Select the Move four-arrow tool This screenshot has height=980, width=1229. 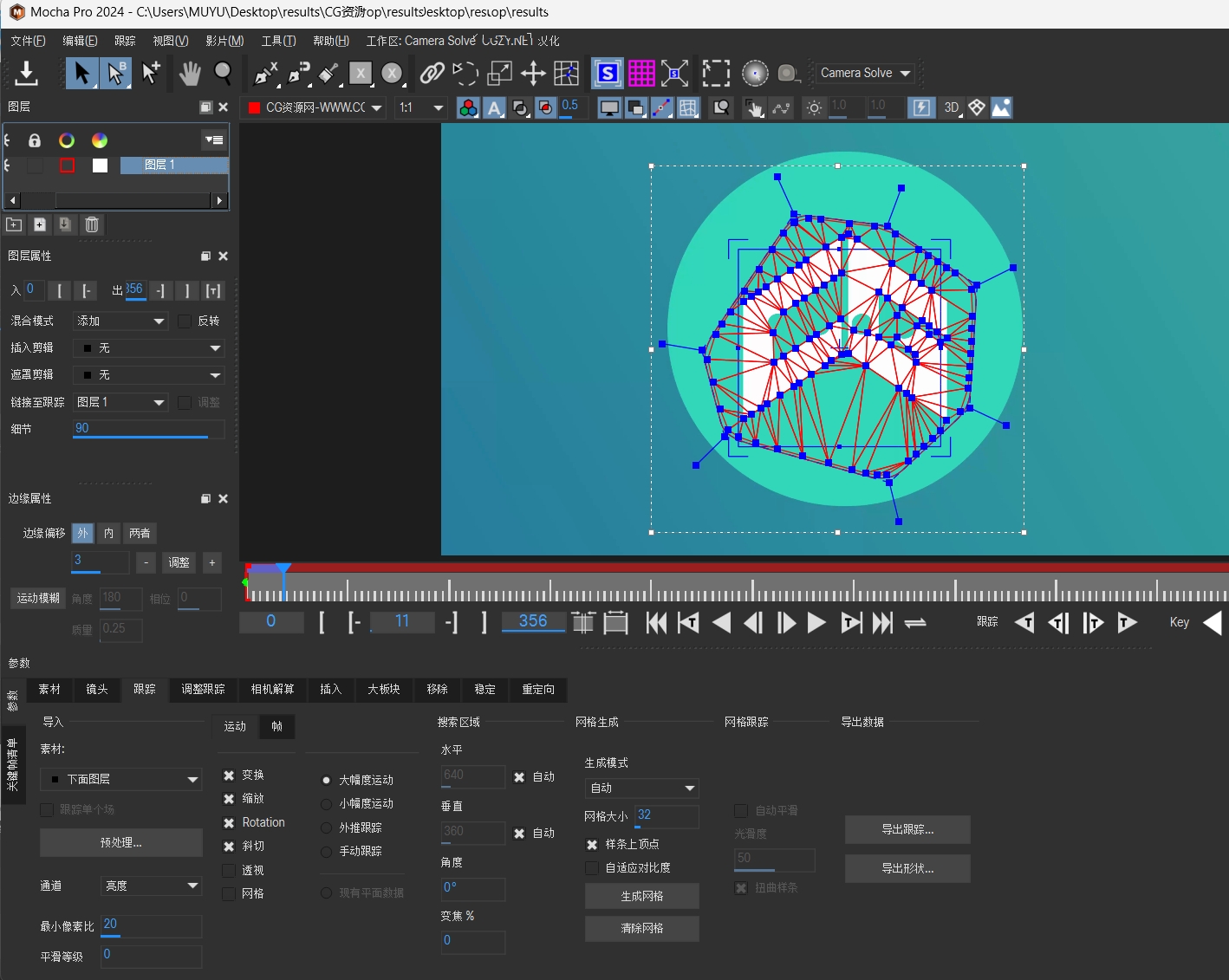(x=533, y=74)
